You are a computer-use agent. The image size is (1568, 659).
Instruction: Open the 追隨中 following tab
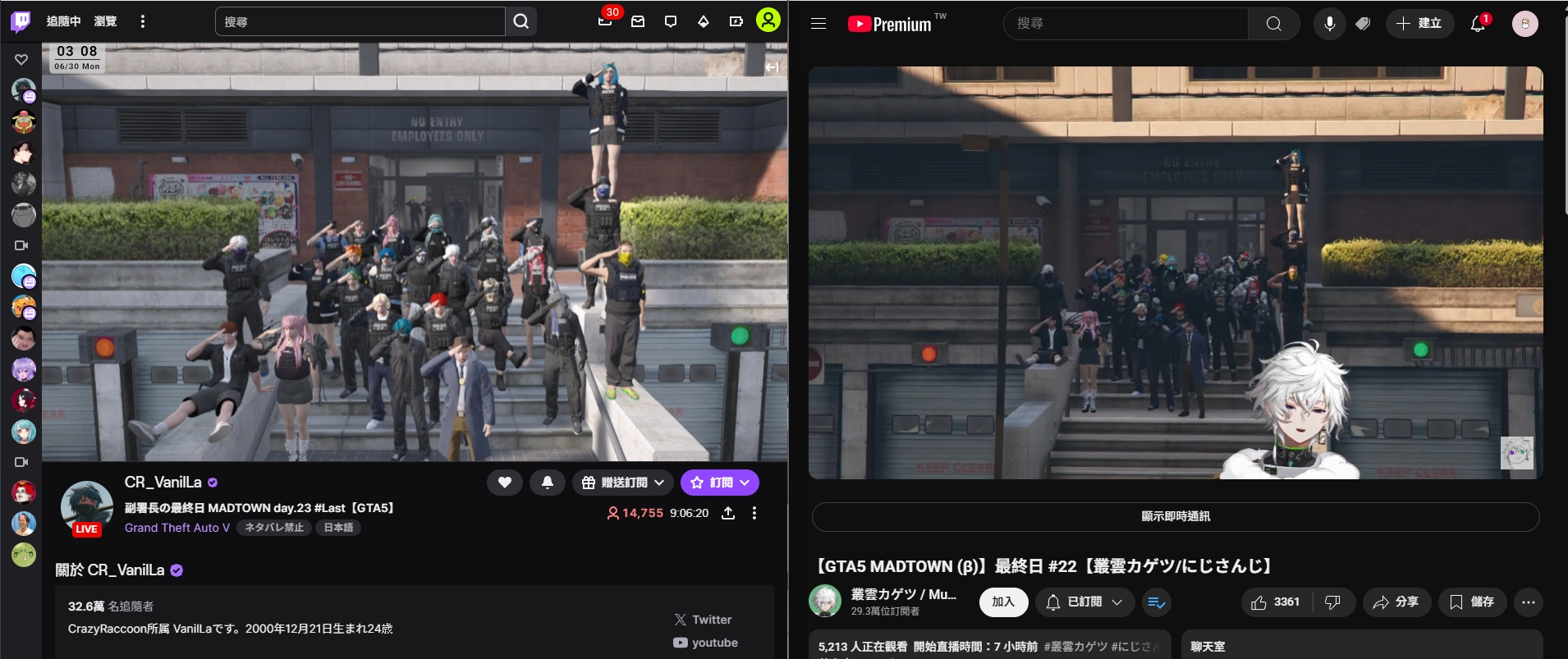click(63, 21)
